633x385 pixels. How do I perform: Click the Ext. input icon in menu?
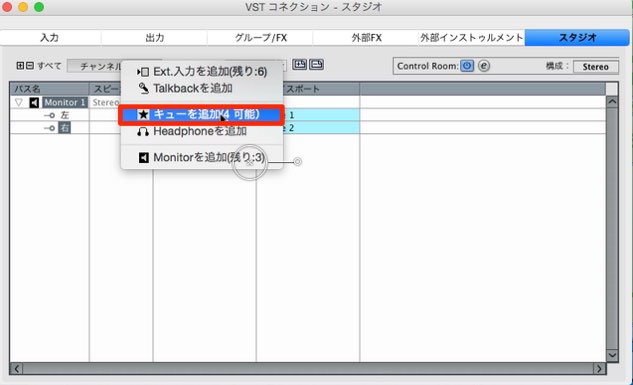click(143, 72)
